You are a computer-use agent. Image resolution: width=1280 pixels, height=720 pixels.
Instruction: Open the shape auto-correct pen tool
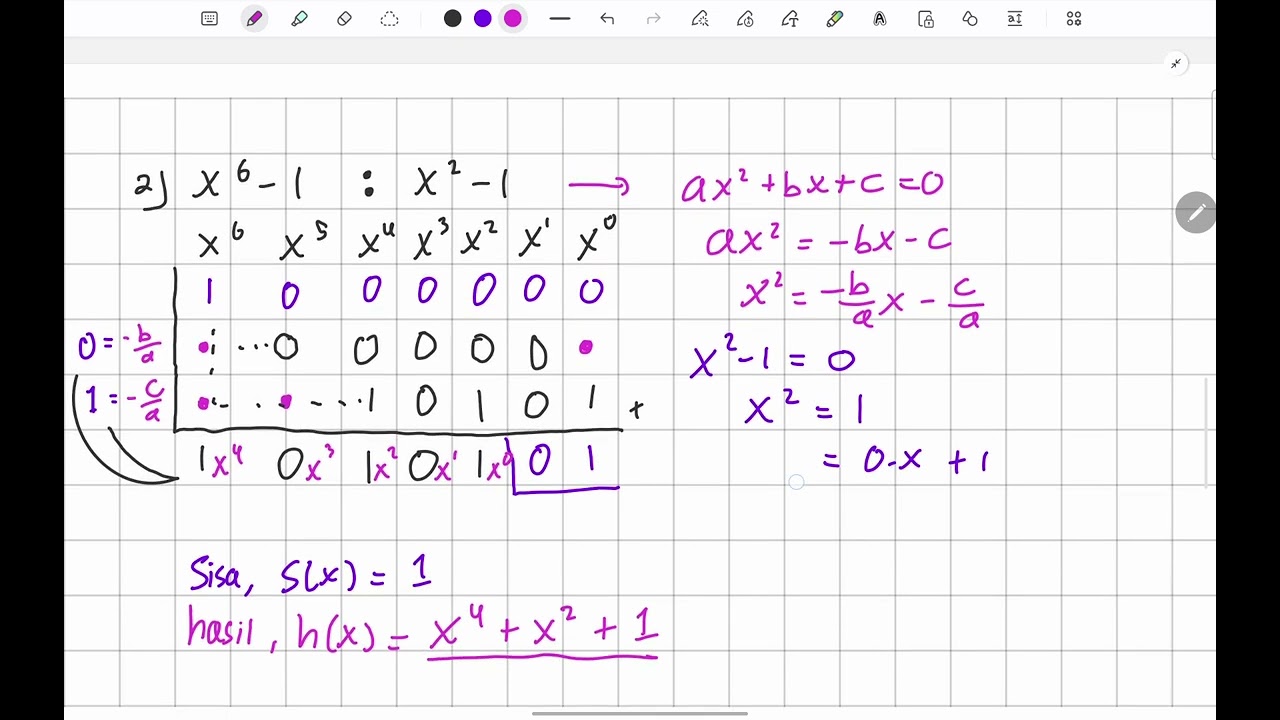[x=745, y=19]
